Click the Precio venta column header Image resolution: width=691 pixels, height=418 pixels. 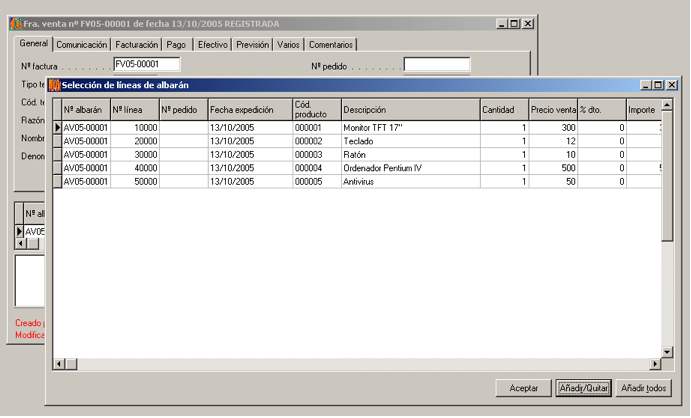(553, 109)
